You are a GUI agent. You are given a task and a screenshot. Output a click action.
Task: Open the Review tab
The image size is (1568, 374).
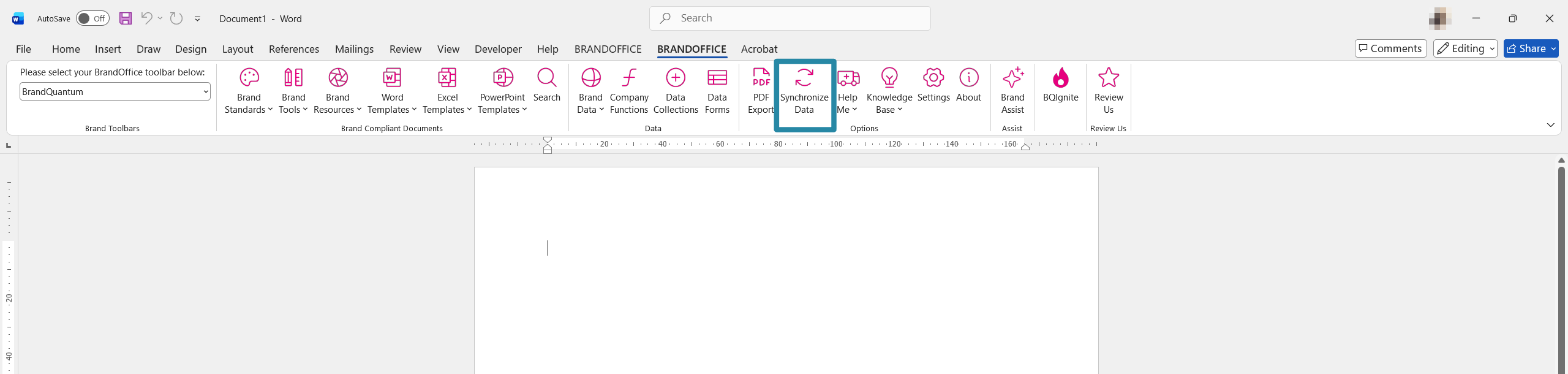(x=405, y=49)
